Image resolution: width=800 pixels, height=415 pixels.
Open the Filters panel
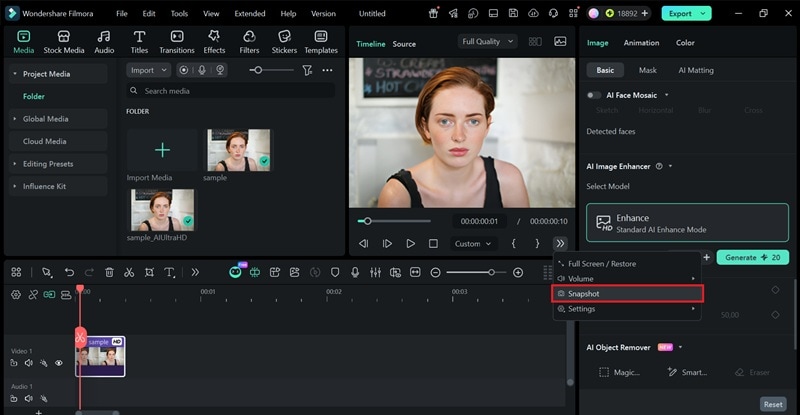click(x=249, y=42)
